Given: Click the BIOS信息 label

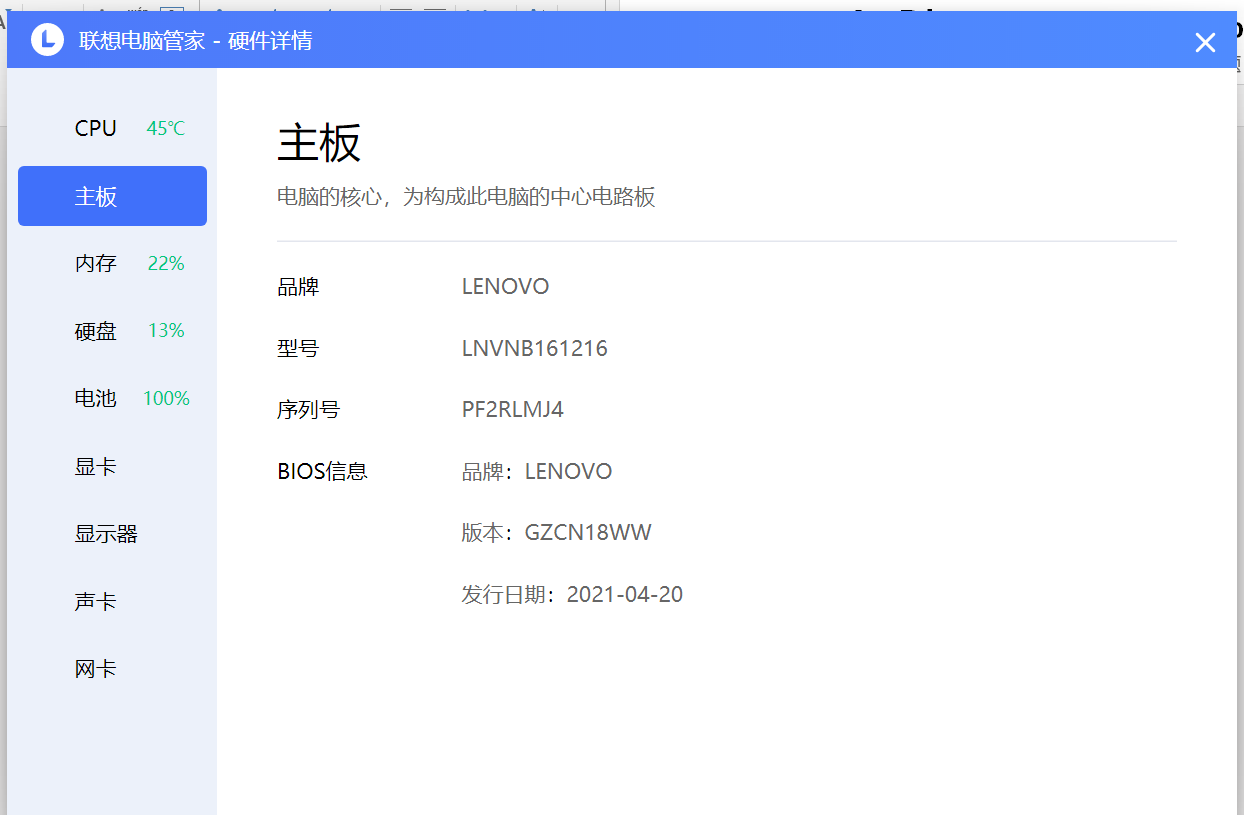Looking at the screenshot, I should [322, 472].
